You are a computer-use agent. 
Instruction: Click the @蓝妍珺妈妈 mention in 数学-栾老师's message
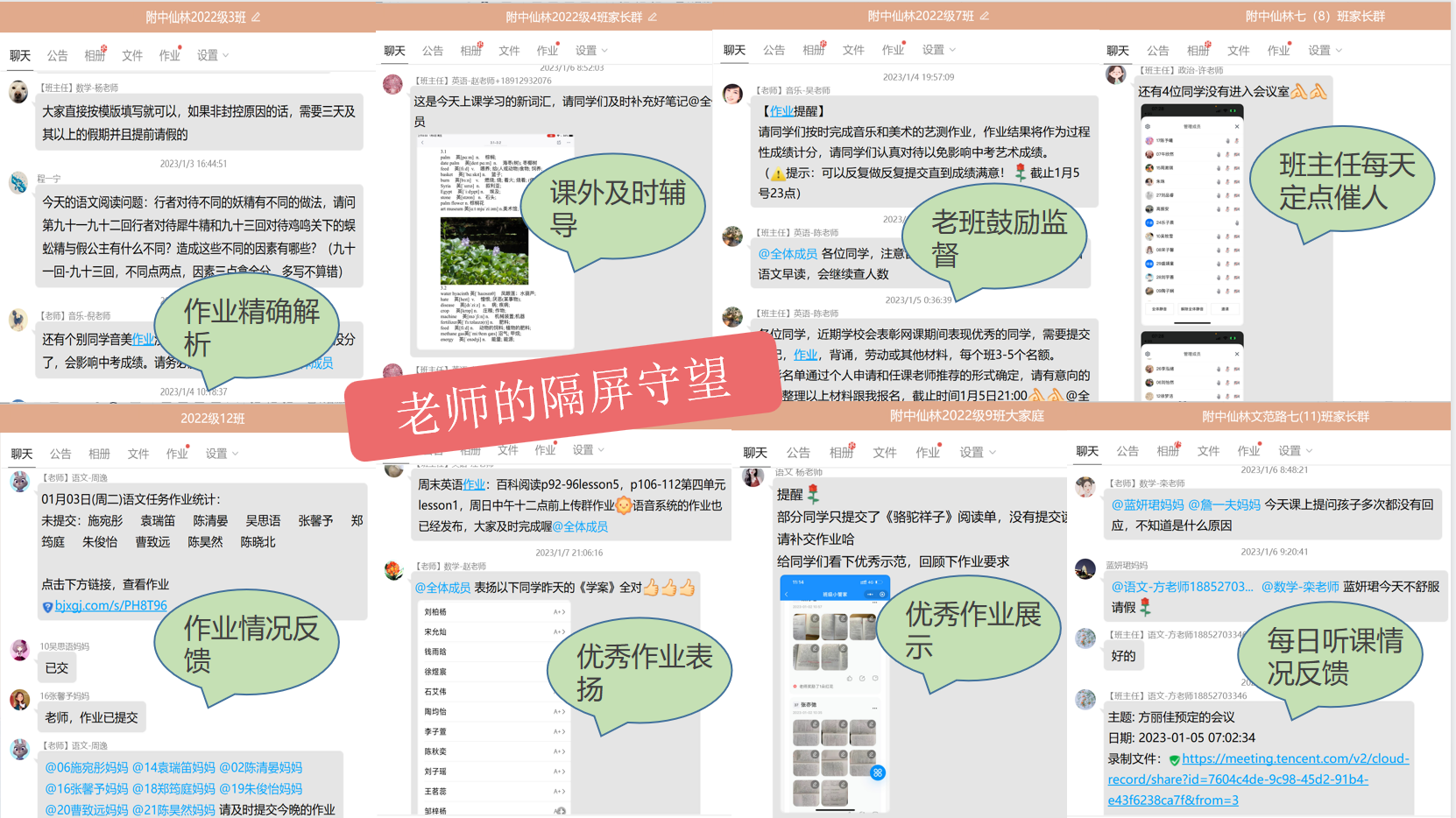coord(1148,505)
